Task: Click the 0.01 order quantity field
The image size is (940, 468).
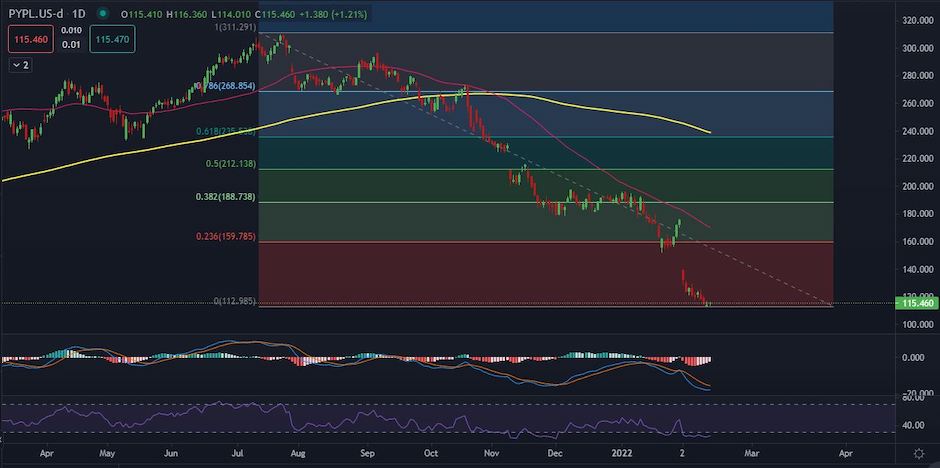Action: [x=71, y=44]
